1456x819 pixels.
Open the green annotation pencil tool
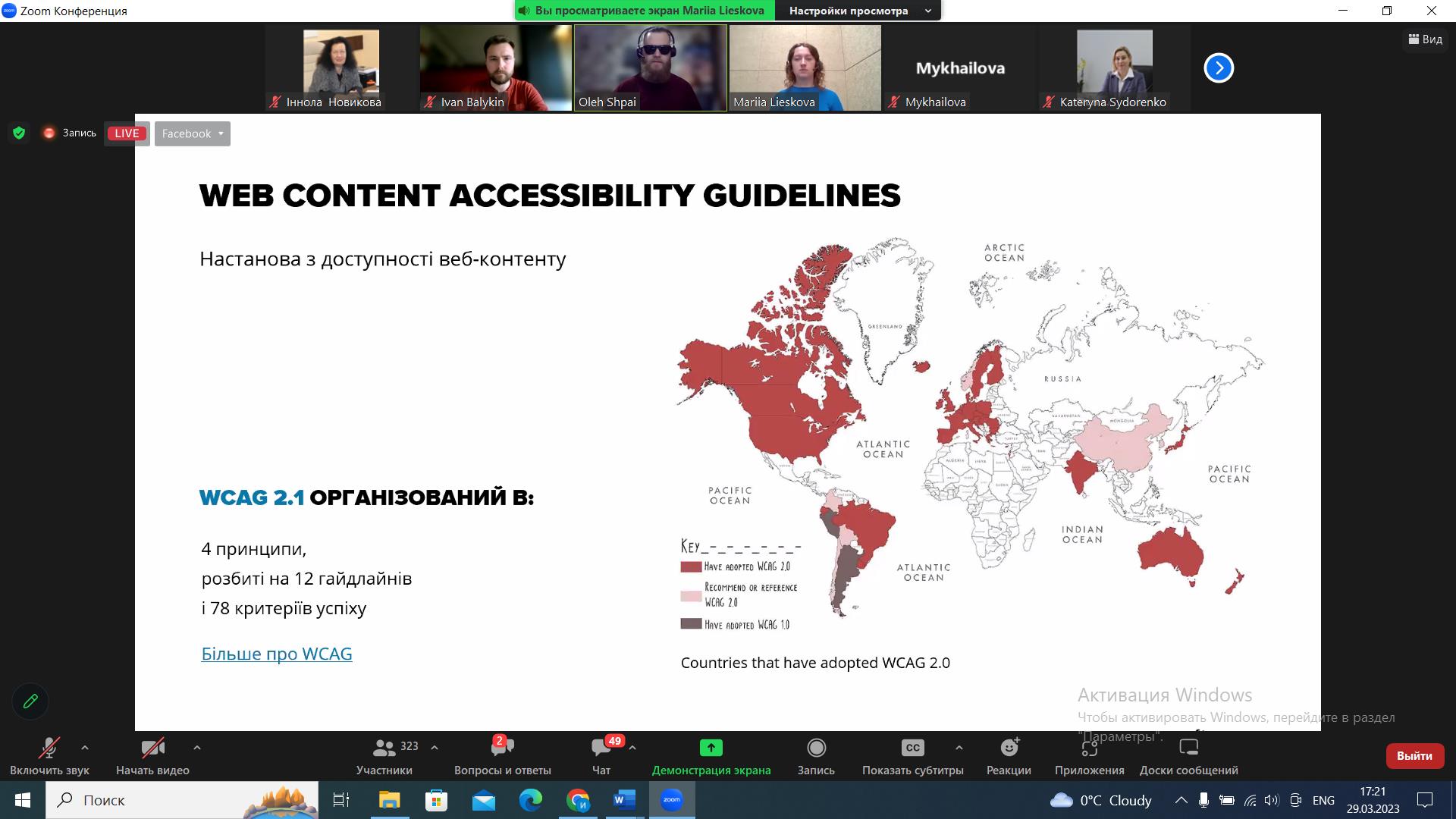(x=30, y=701)
